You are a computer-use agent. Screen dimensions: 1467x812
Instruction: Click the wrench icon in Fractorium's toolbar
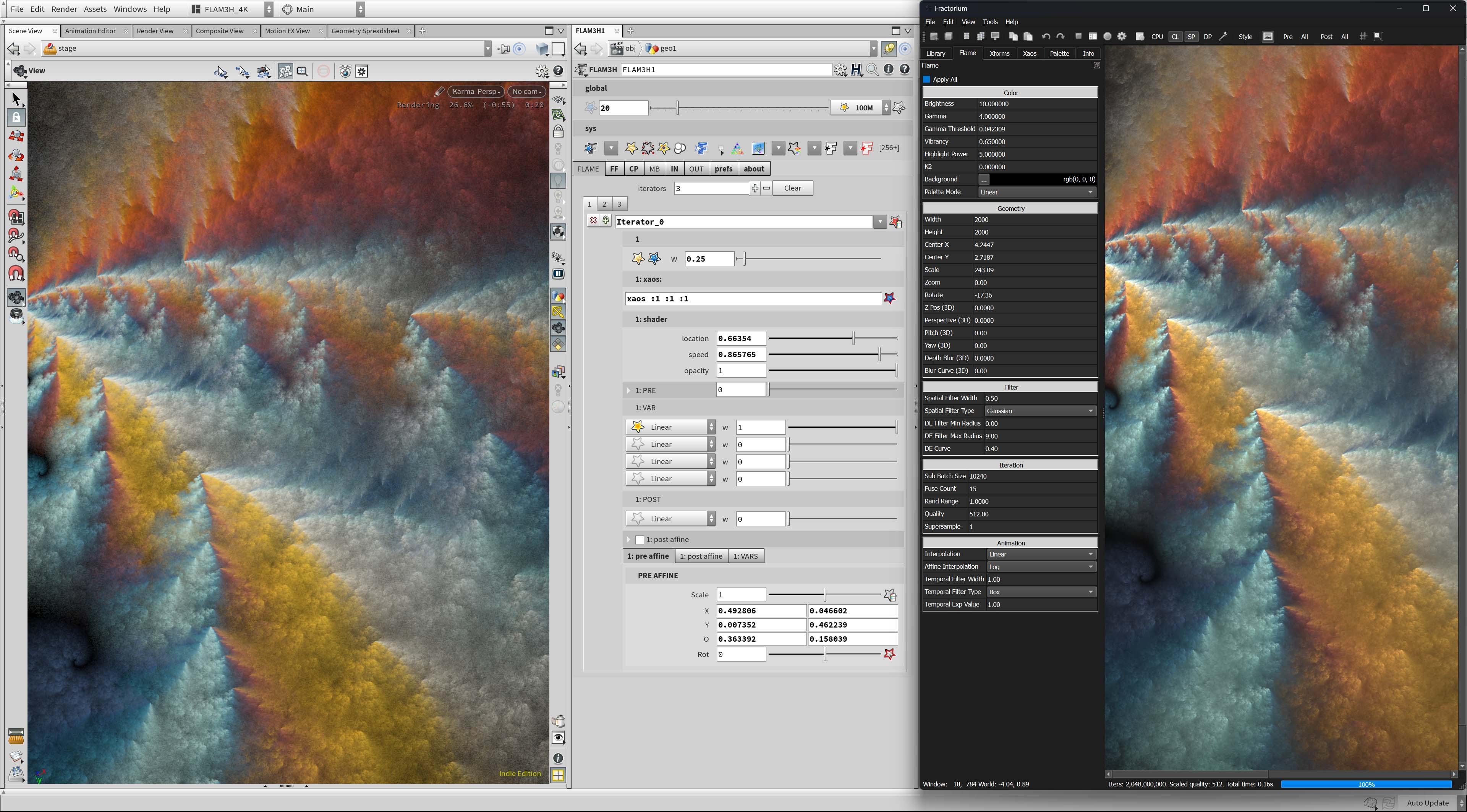[x=1223, y=36]
